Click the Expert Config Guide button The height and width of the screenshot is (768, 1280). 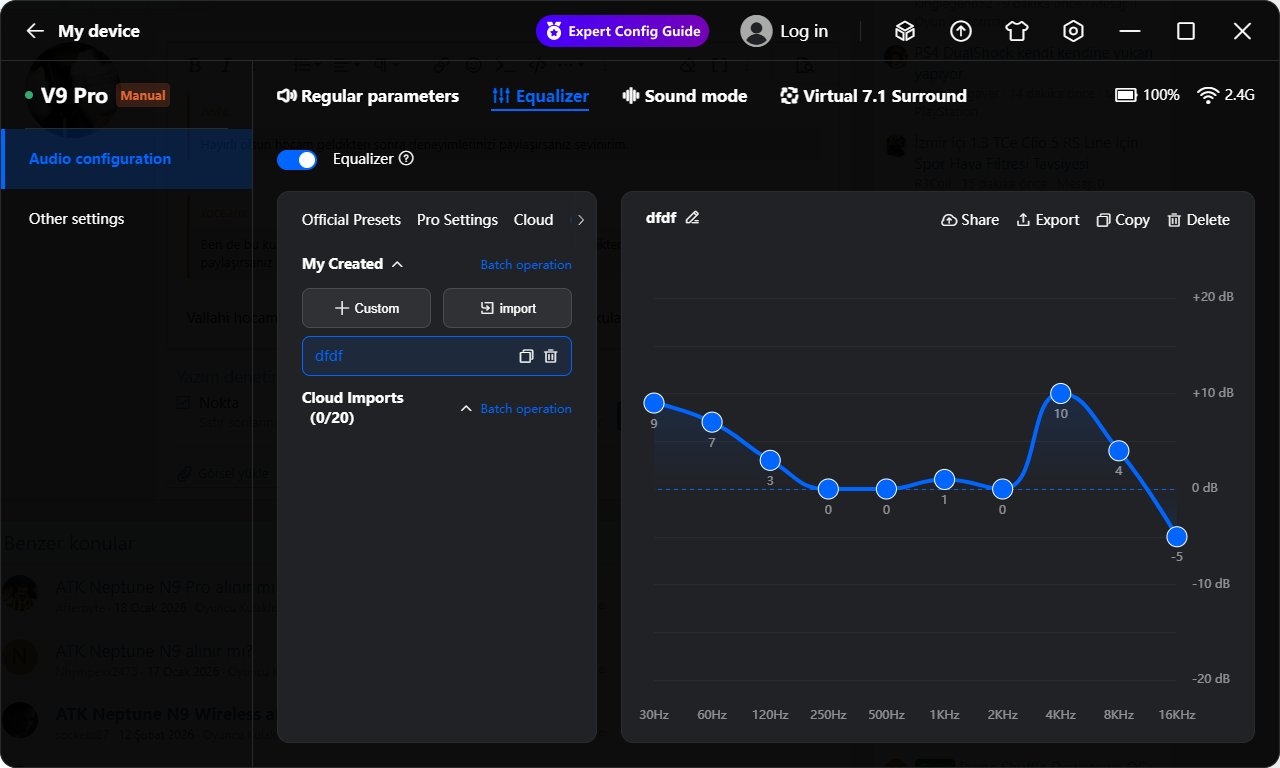[622, 31]
